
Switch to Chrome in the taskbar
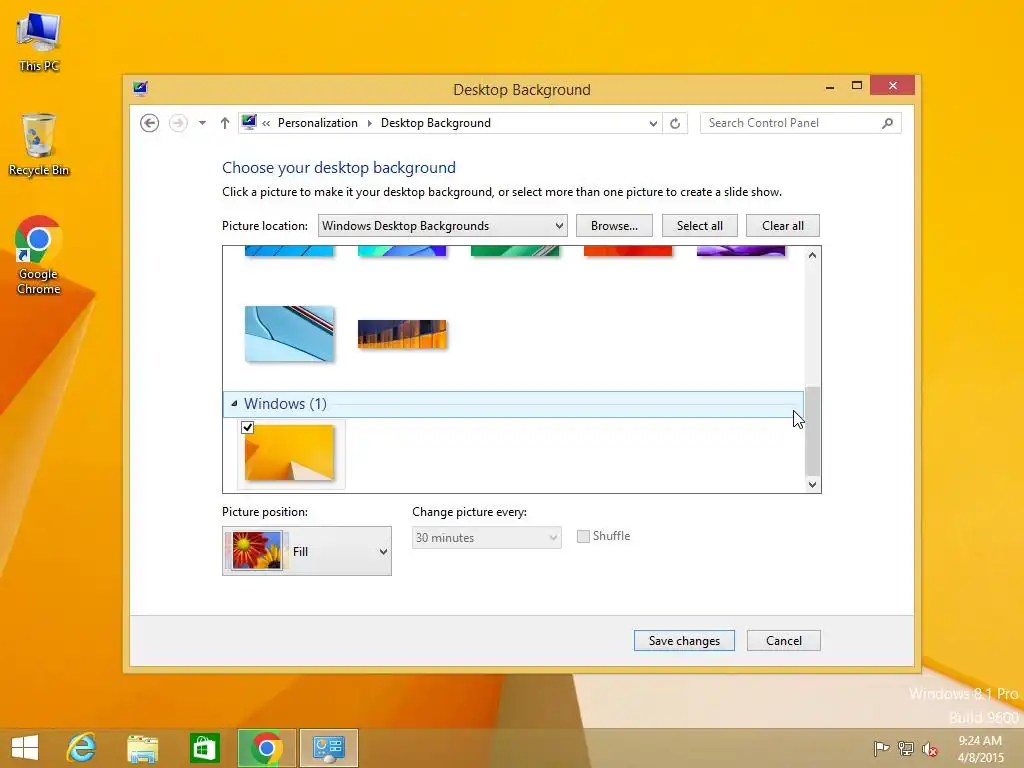point(266,748)
